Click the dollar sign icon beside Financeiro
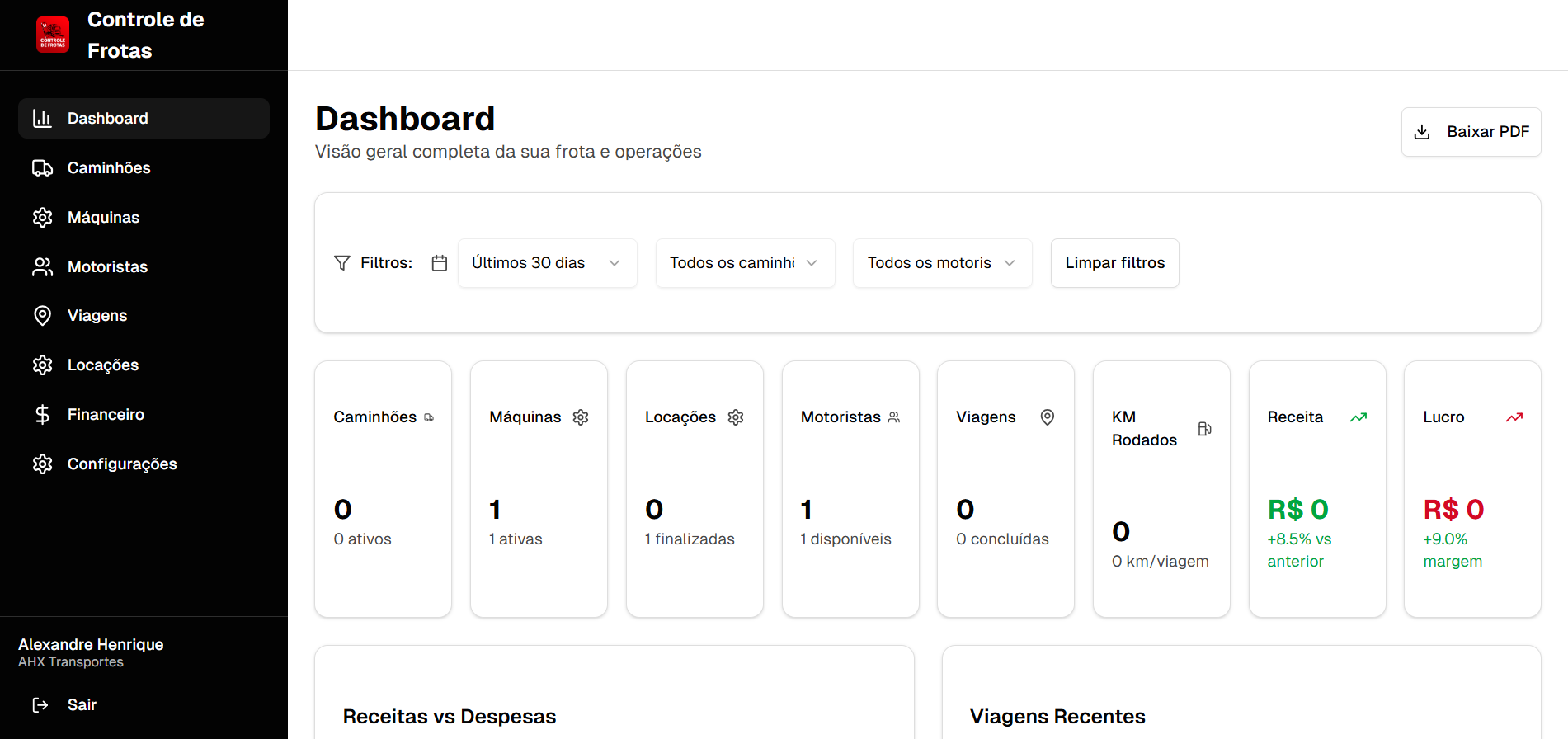This screenshot has width=1568, height=739. 42,415
